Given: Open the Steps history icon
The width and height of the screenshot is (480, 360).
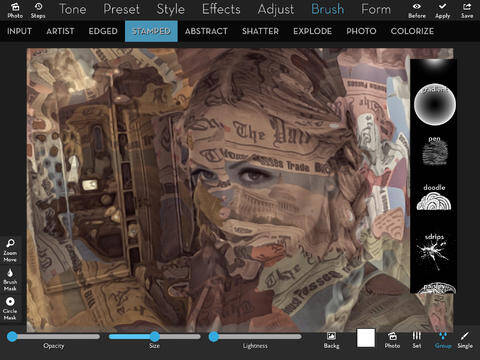Looking at the screenshot, I should pyautogui.click(x=38, y=10).
